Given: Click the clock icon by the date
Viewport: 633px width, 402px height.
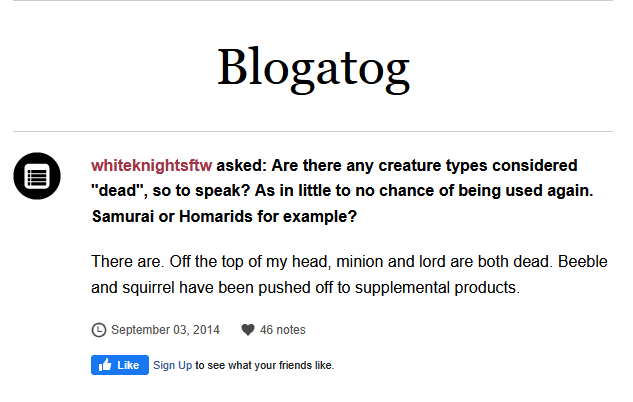Looking at the screenshot, I should pos(98,330).
